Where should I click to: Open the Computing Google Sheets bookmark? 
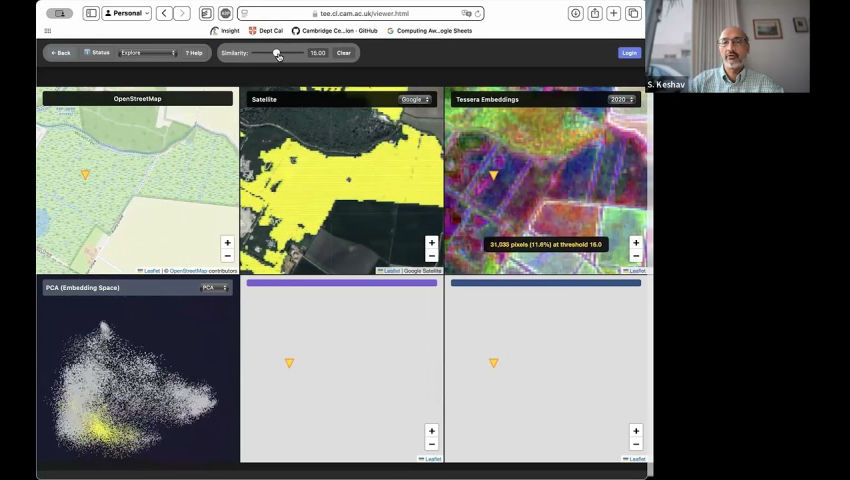tap(429, 31)
